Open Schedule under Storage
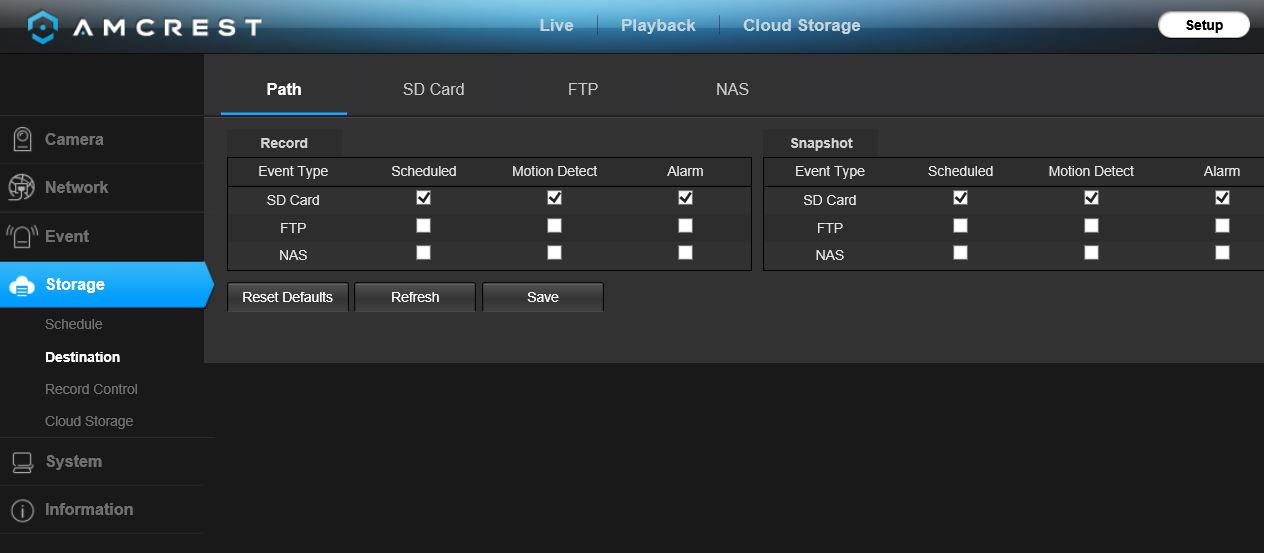Image resolution: width=1264 pixels, height=553 pixels. (74, 324)
